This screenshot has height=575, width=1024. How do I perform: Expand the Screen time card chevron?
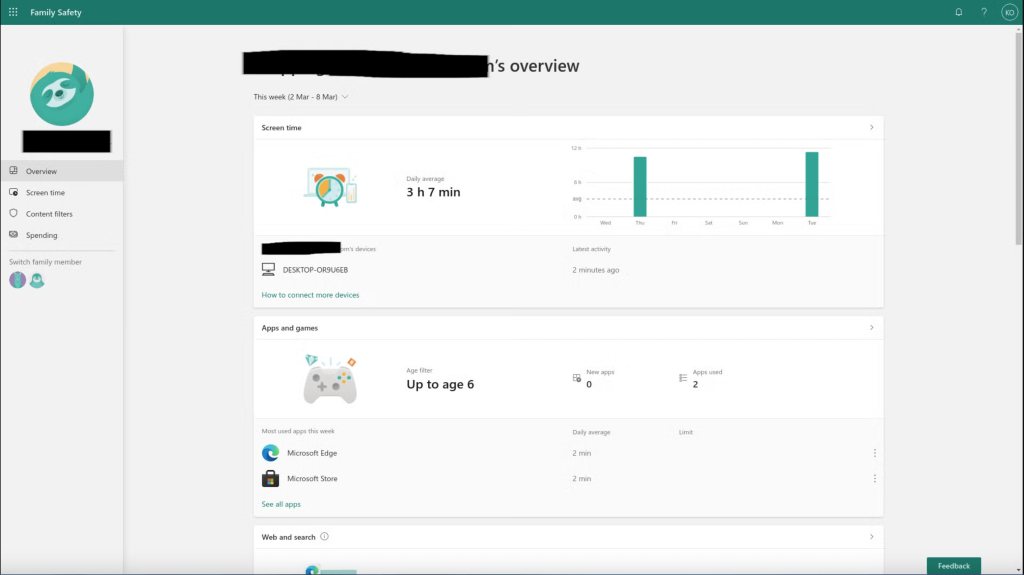coord(871,128)
